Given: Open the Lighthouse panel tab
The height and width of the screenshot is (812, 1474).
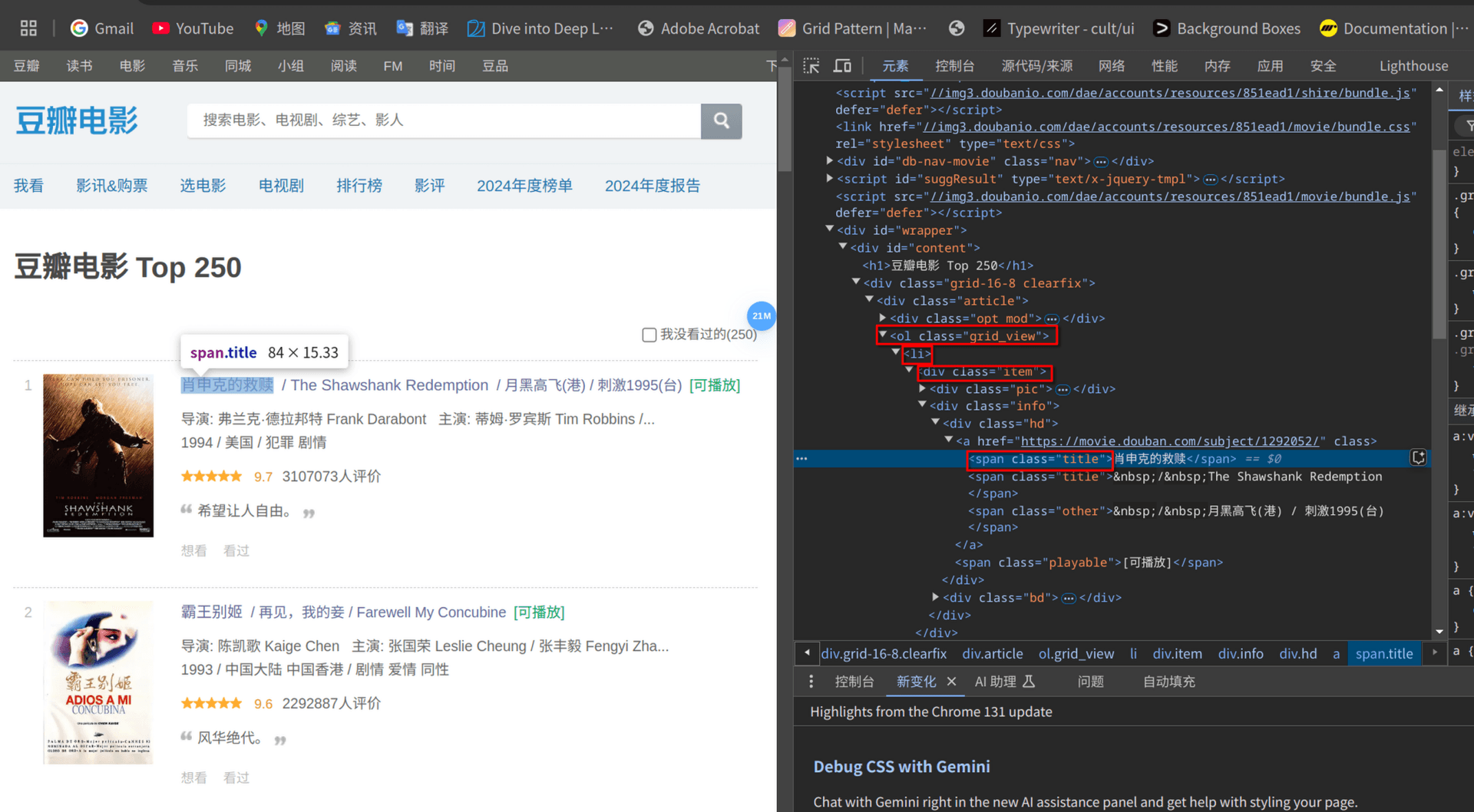Looking at the screenshot, I should coord(1413,66).
